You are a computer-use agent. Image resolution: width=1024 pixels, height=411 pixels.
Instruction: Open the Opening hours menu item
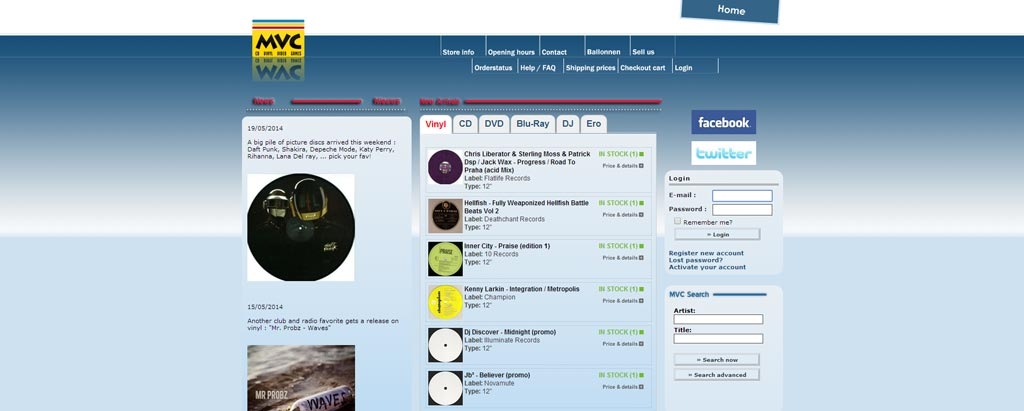(511, 52)
